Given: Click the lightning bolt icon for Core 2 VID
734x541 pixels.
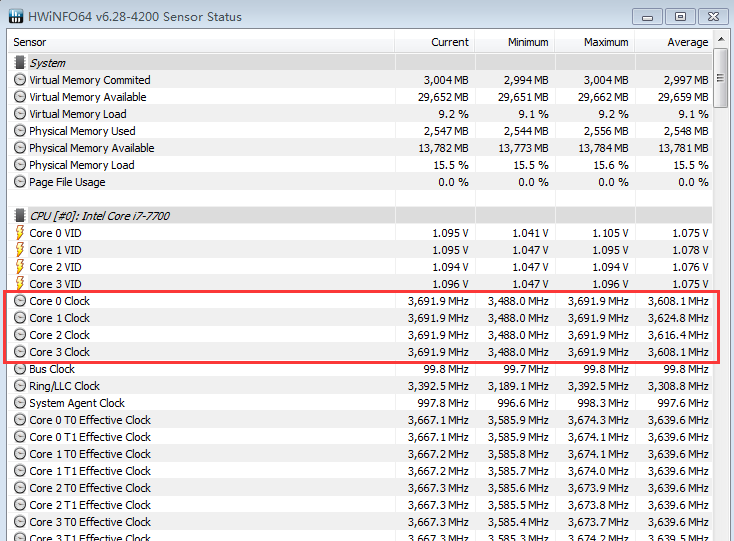Looking at the screenshot, I should pyautogui.click(x=20, y=267).
